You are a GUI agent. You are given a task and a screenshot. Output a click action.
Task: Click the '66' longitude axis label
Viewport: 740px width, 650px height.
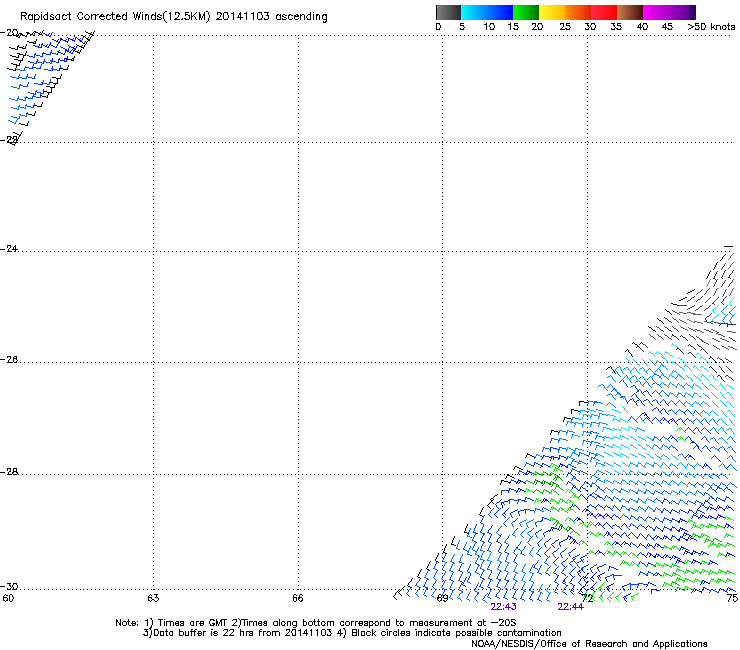297,598
